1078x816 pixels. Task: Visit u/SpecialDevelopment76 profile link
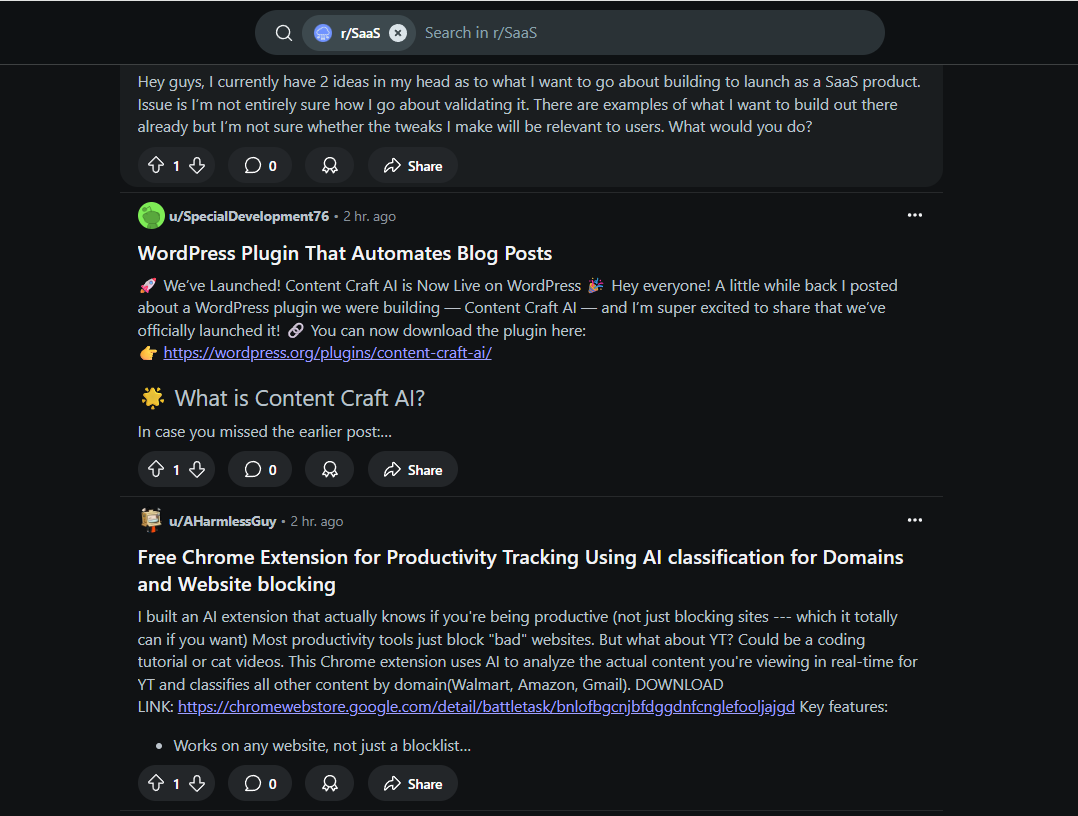[249, 216]
